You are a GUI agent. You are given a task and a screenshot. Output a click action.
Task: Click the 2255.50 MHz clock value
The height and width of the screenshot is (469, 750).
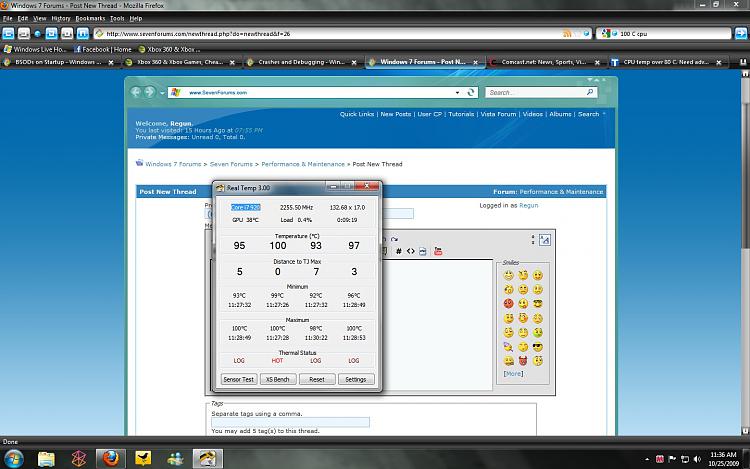tap(296, 207)
